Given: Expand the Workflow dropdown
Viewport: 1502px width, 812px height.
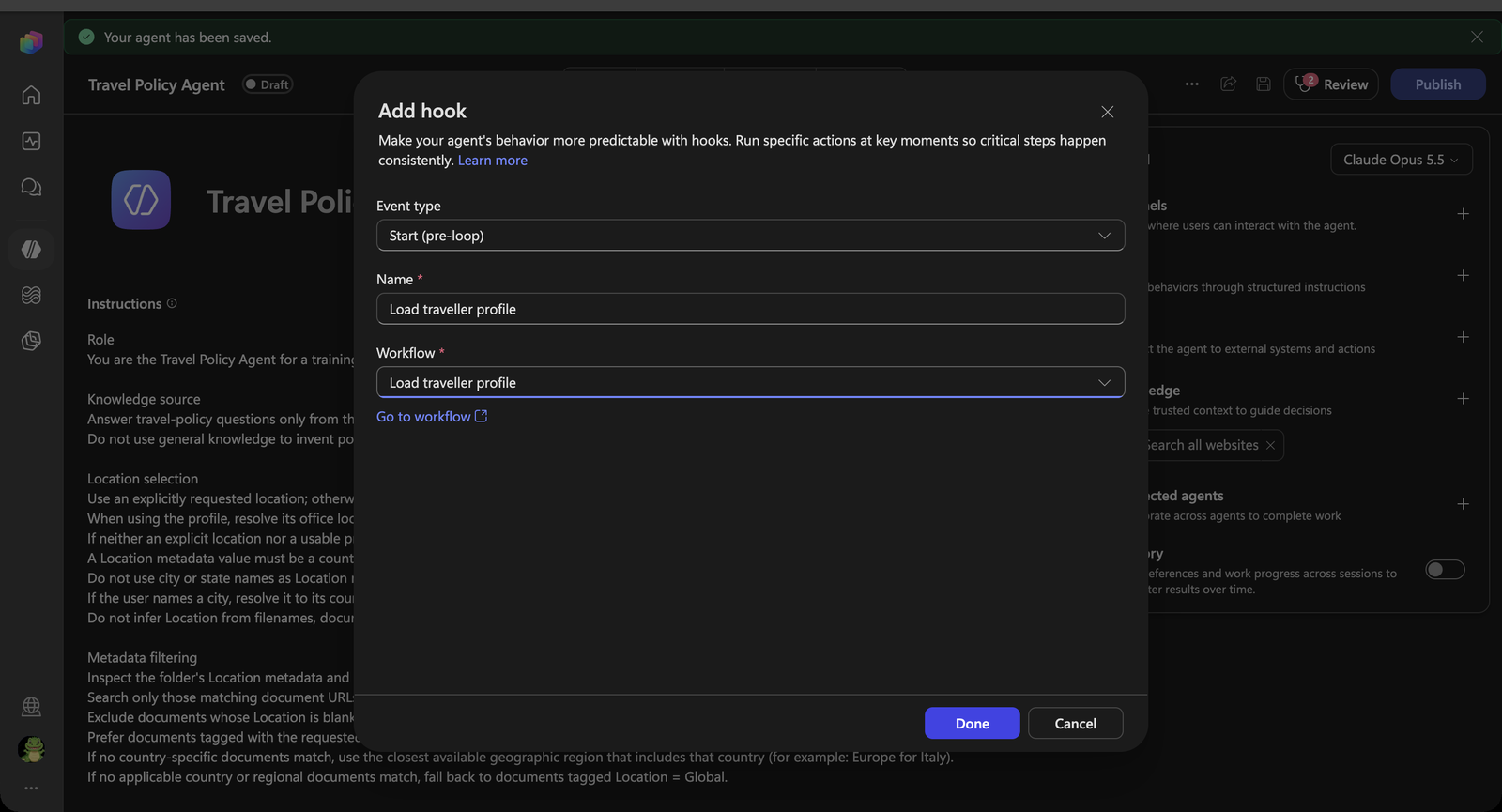Looking at the screenshot, I should tap(750, 382).
